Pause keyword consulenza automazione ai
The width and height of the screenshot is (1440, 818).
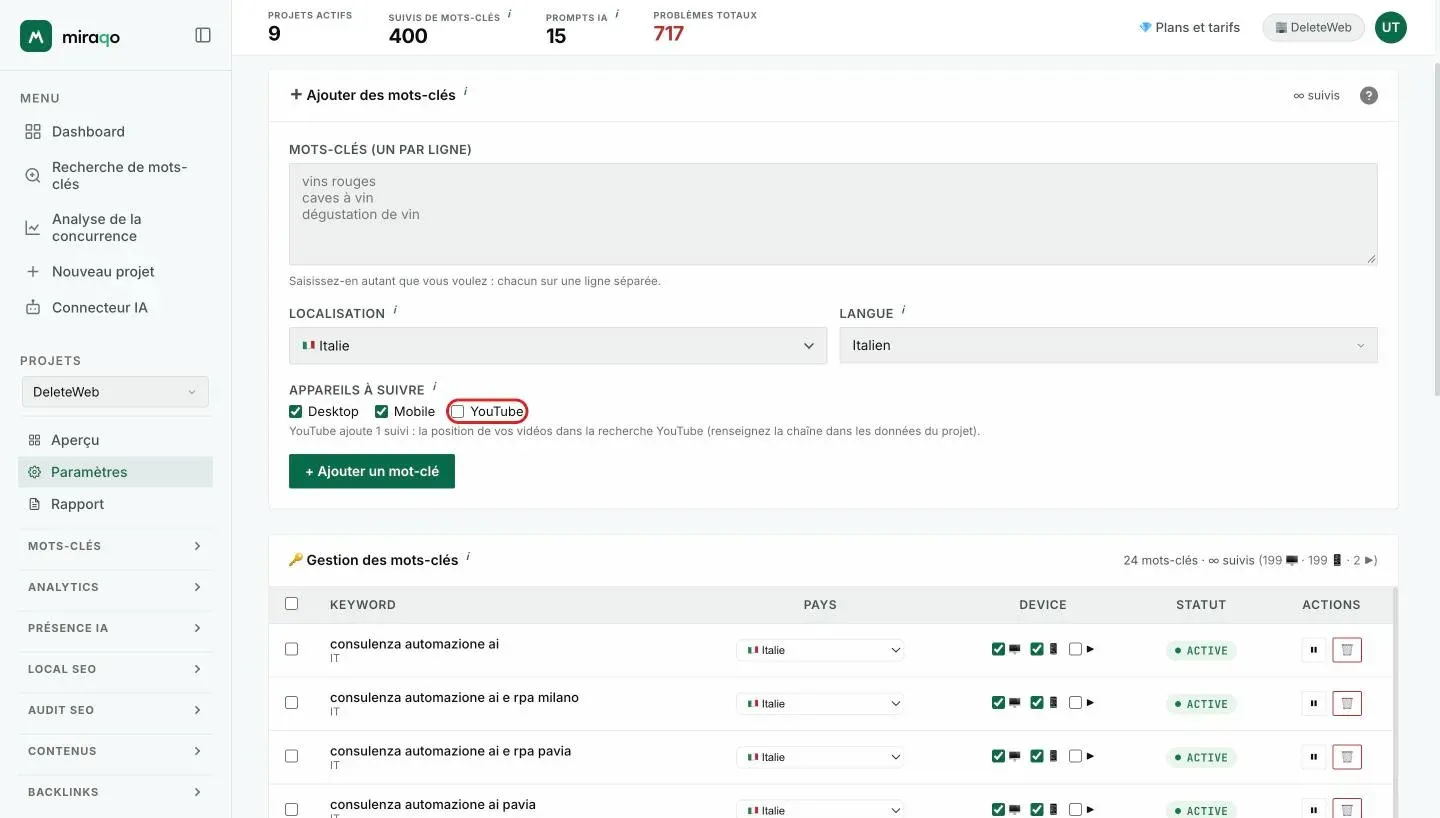1314,650
